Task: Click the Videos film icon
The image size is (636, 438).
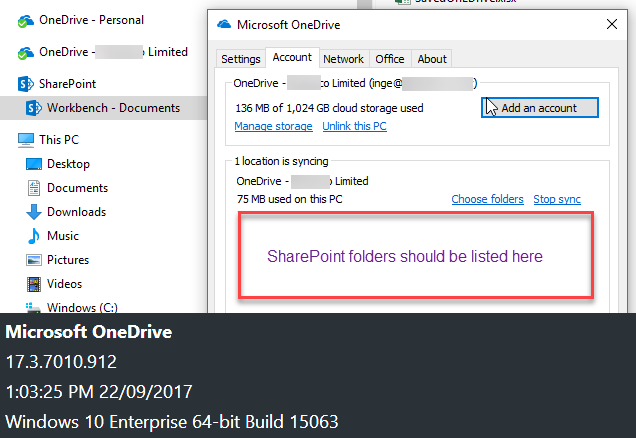Action: (x=34, y=284)
